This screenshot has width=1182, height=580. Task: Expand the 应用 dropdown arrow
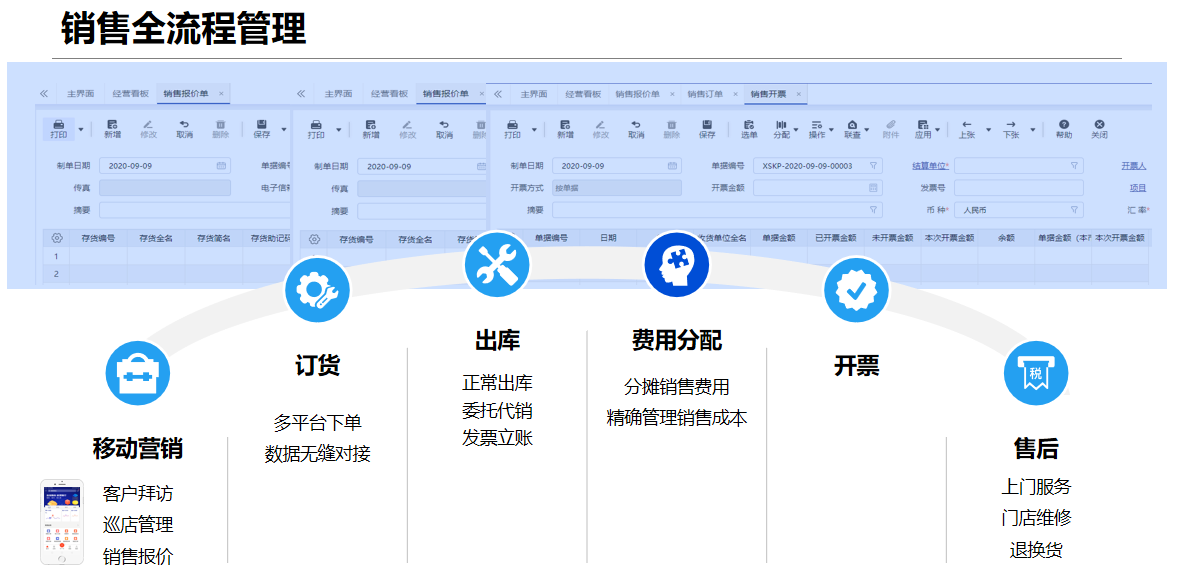pyautogui.click(x=938, y=130)
